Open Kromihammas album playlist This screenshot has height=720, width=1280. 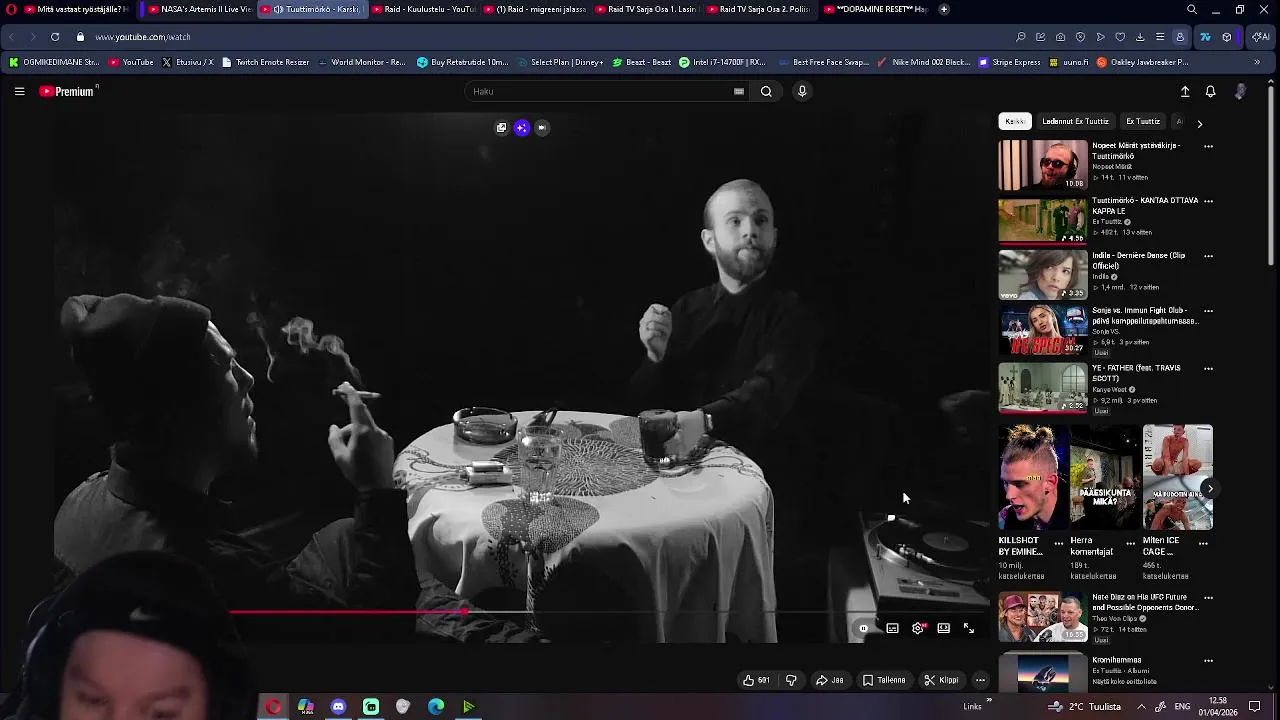coord(1042,672)
